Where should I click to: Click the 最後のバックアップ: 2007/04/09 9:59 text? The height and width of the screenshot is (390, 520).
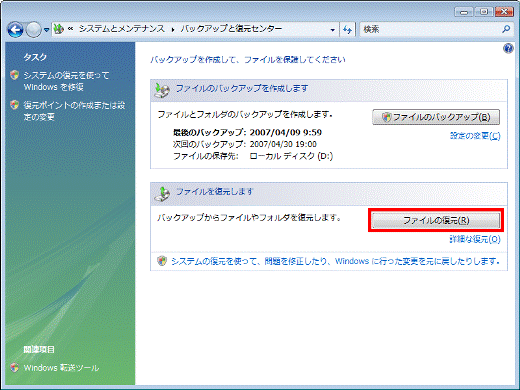click(x=247, y=132)
